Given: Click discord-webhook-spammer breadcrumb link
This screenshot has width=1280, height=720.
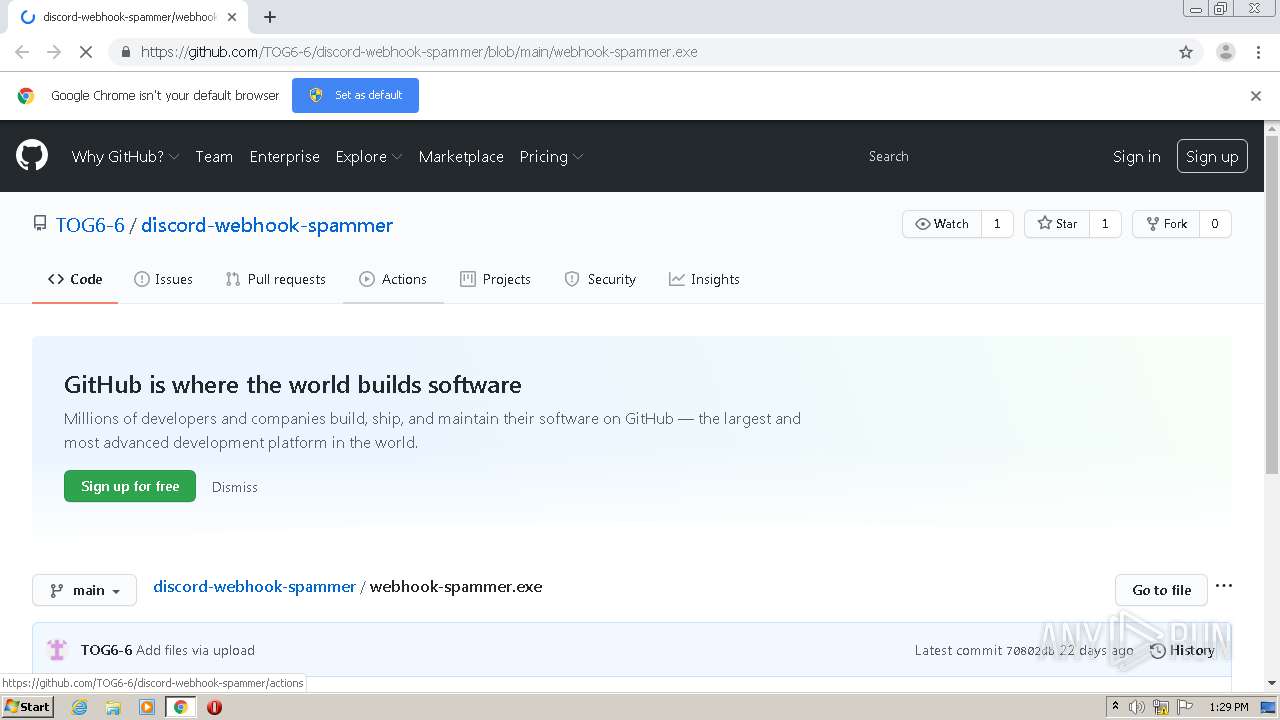Looking at the screenshot, I should [254, 586].
